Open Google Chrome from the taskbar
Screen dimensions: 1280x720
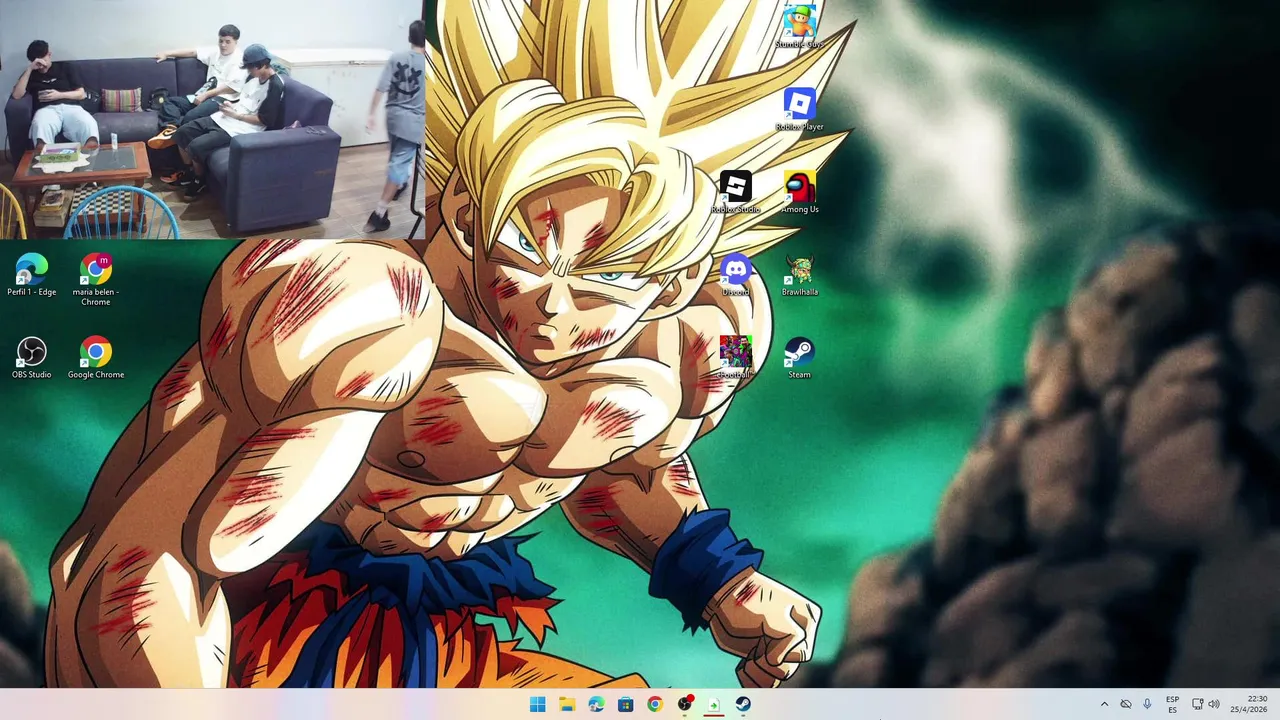coord(655,704)
